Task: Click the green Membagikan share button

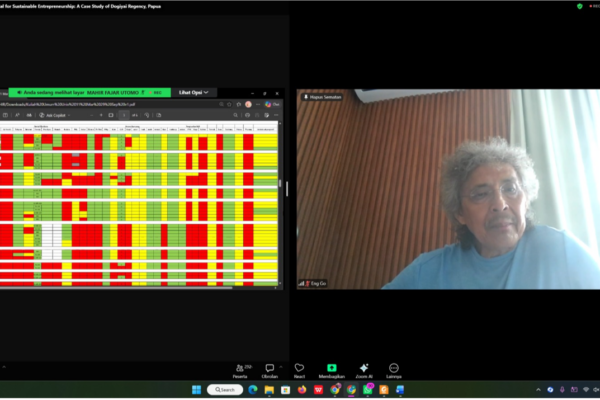Action: pos(332,371)
